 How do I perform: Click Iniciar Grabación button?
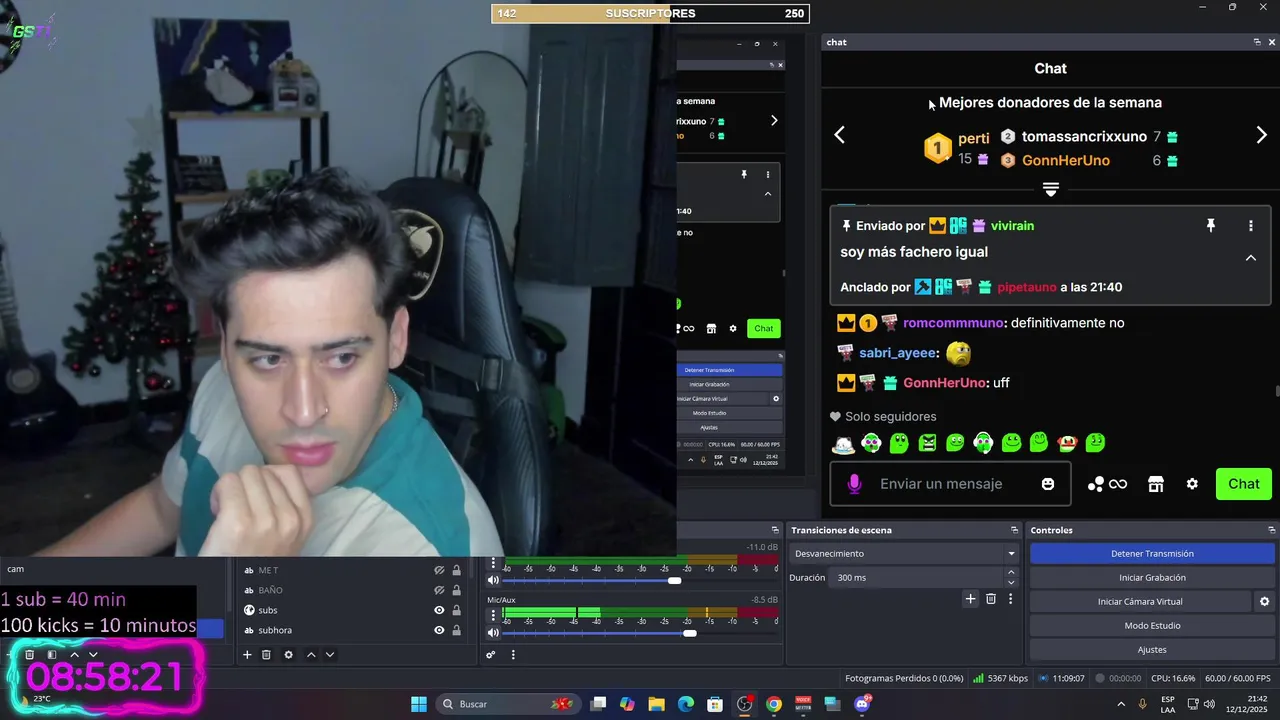[x=1152, y=577]
